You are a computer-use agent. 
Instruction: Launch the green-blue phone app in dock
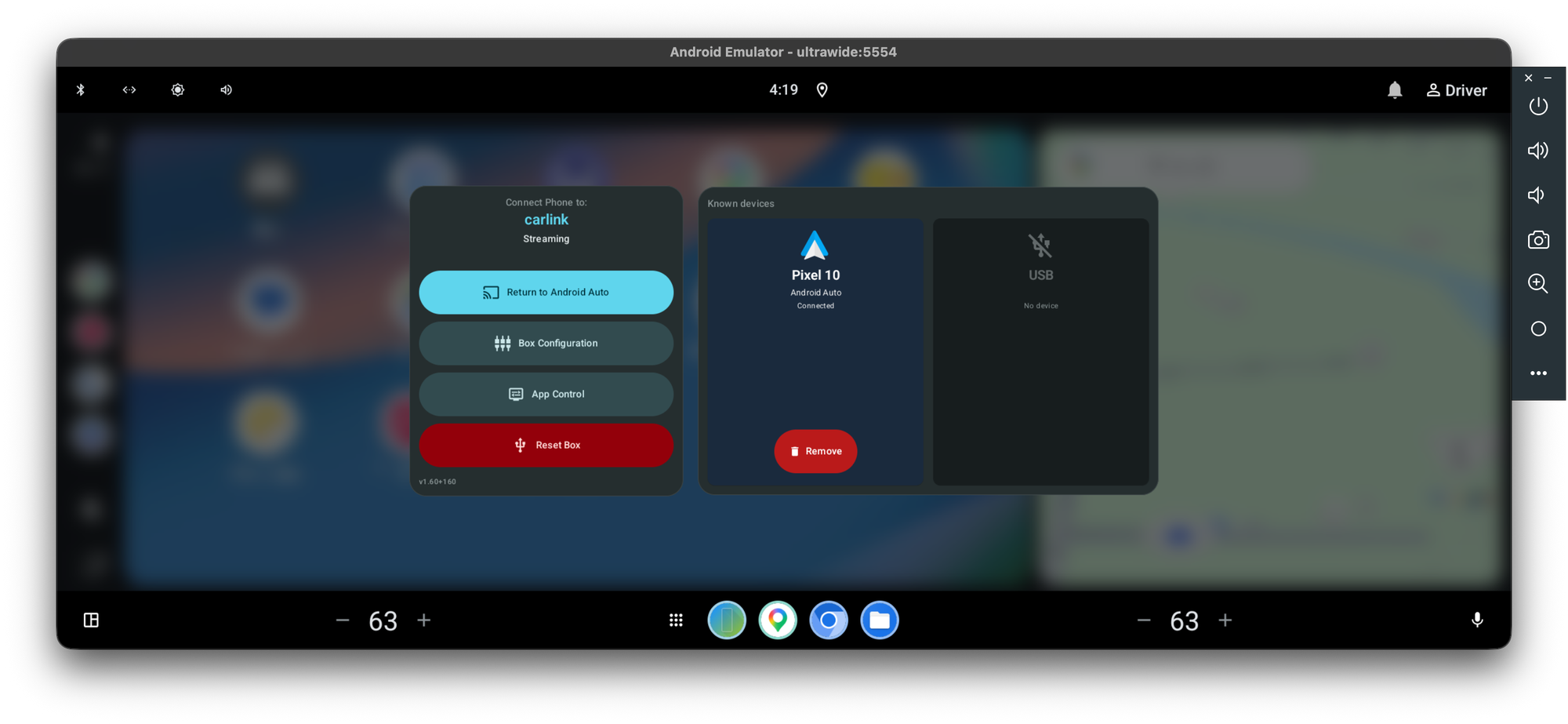727,620
